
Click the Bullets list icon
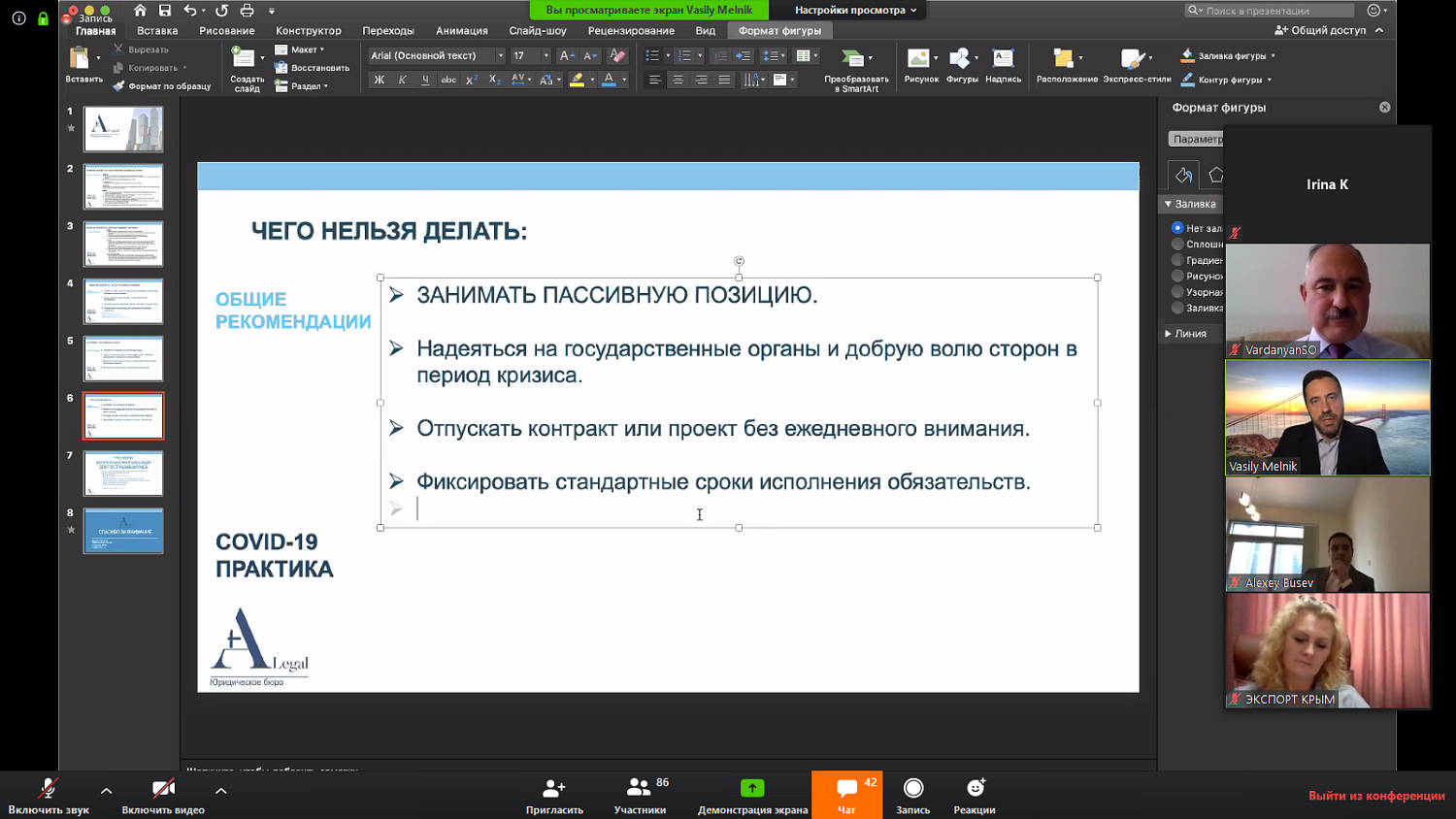click(652, 56)
